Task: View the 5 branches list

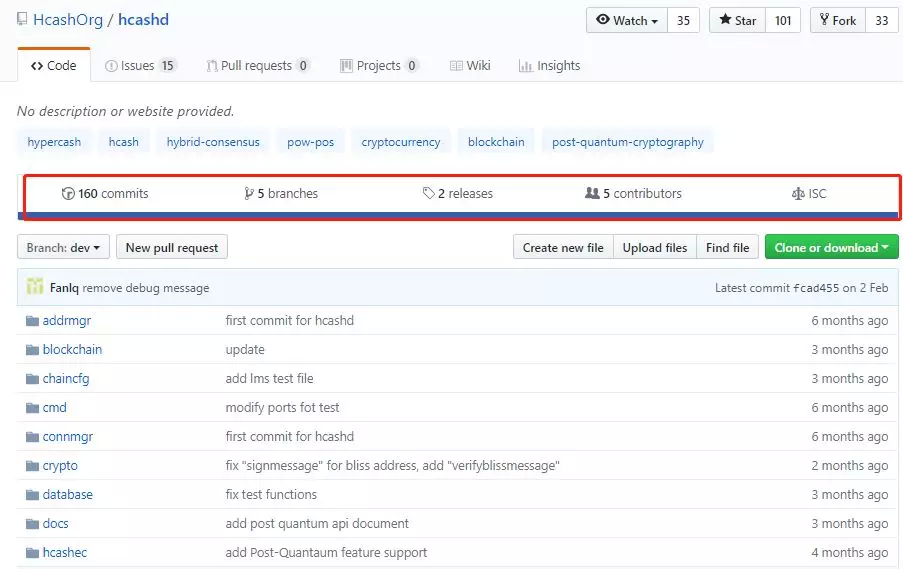Action: [281, 194]
